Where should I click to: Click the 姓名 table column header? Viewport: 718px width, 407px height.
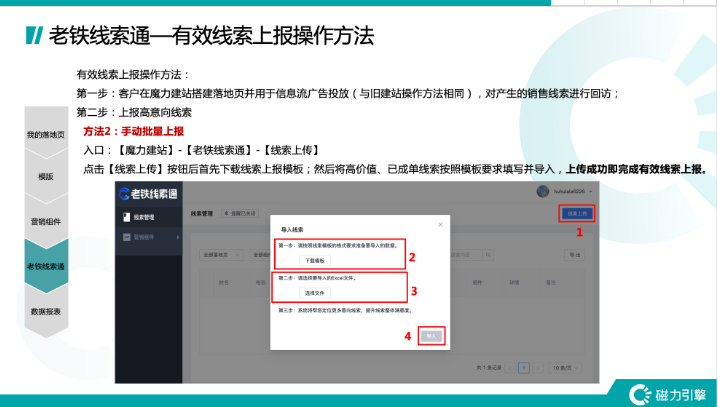[x=223, y=282]
